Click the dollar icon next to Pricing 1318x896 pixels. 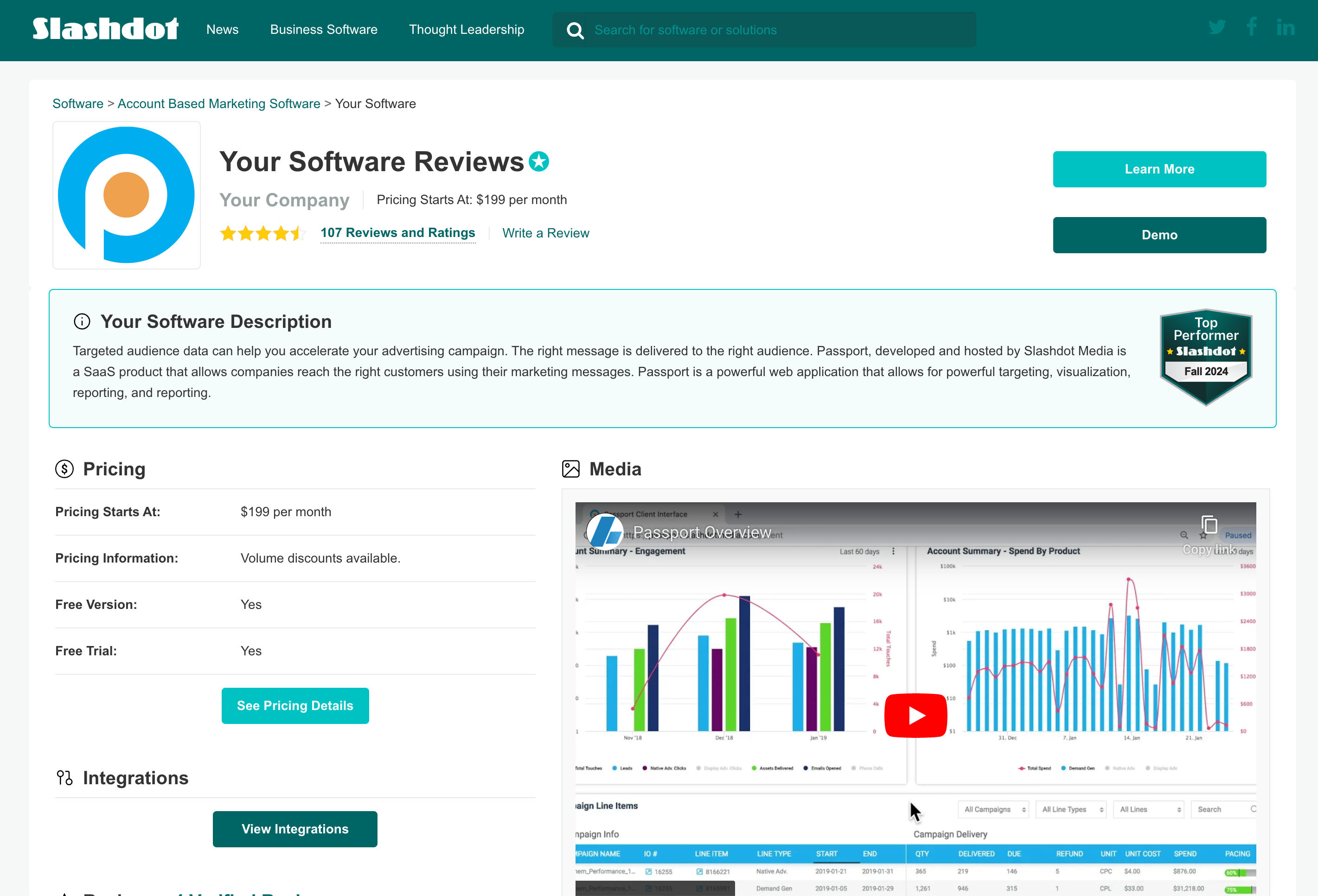[x=64, y=469]
